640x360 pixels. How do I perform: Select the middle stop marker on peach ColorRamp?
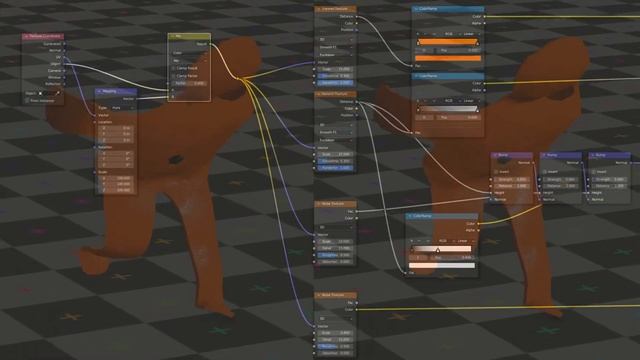coord(438,250)
